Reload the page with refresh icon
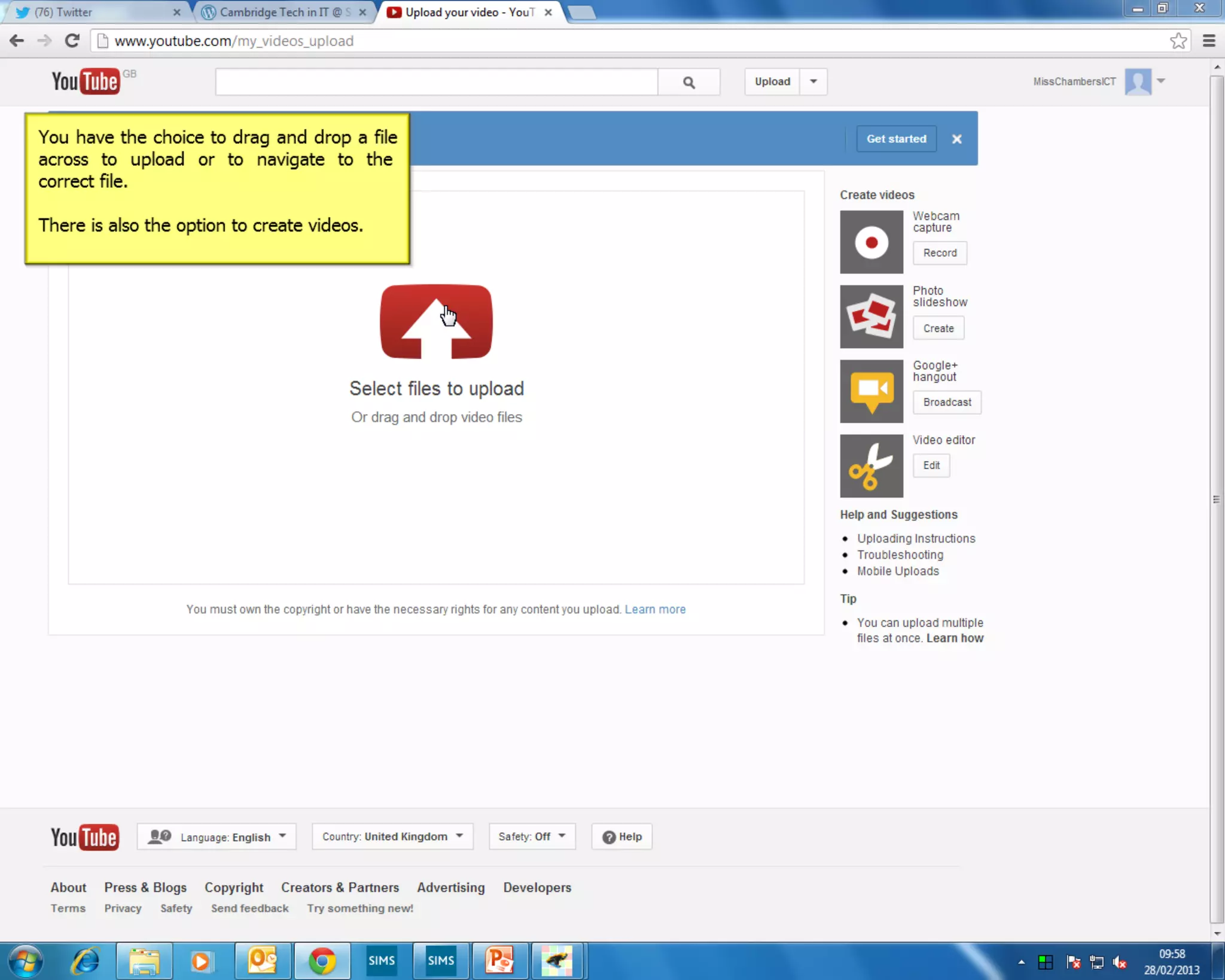Screen dimensions: 1225x980 pos(72,41)
